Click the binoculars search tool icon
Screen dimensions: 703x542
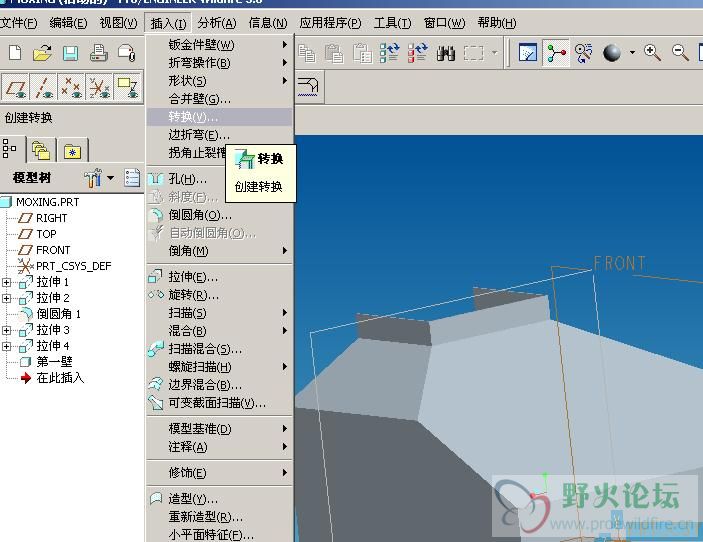coord(445,53)
